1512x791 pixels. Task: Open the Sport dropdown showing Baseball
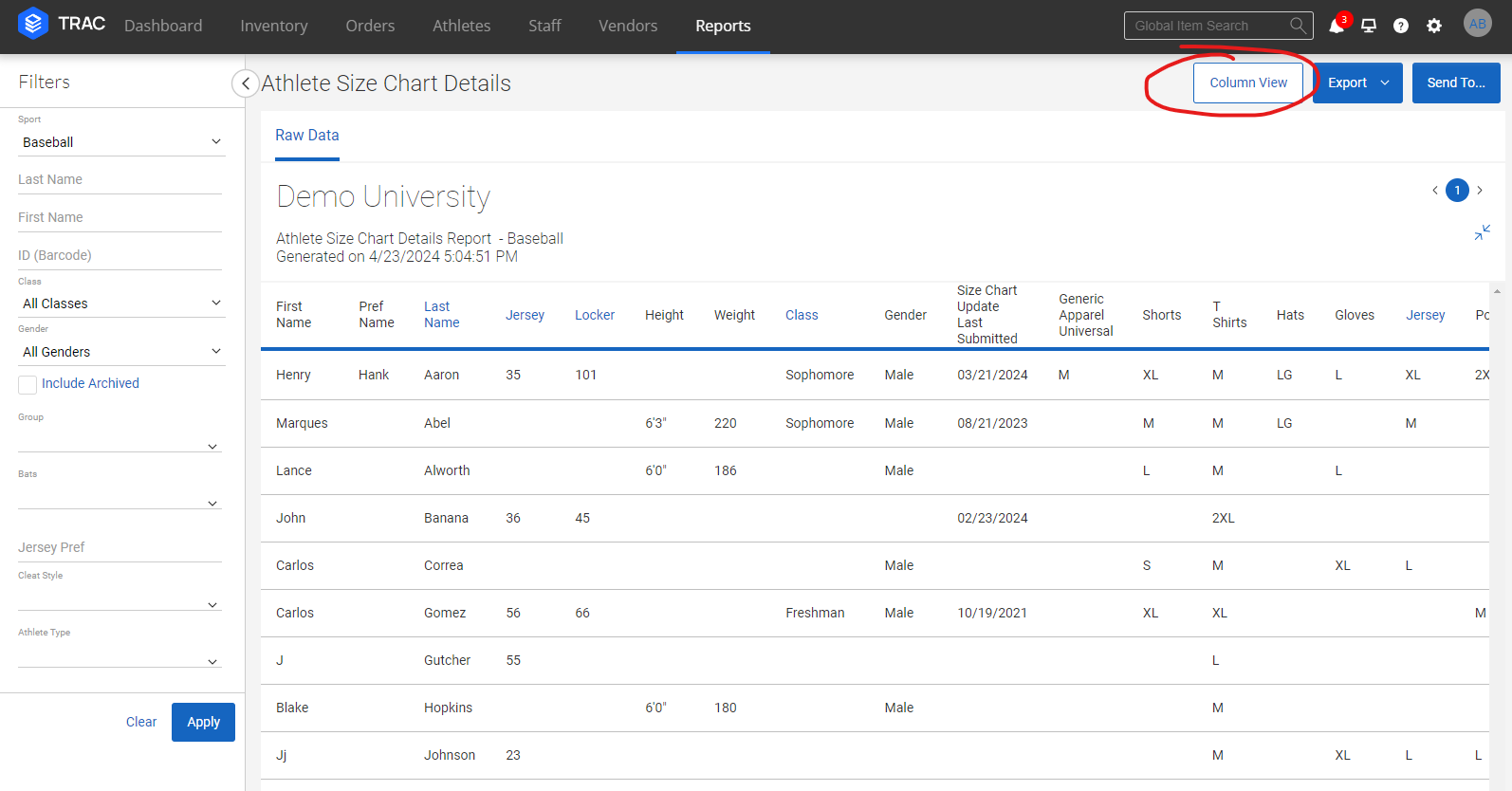click(121, 142)
